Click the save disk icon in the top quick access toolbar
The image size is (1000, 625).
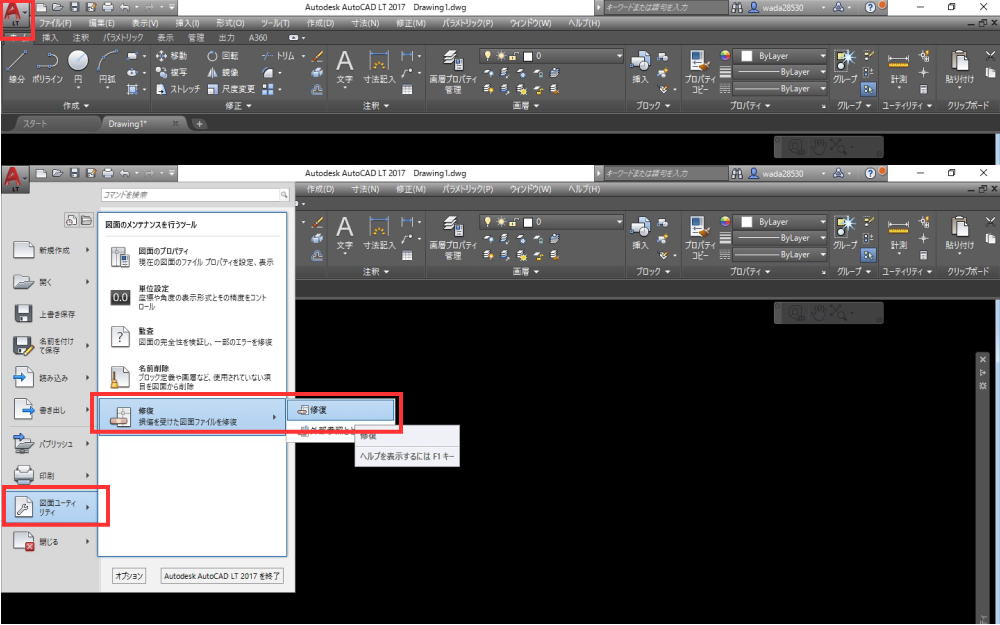tap(74, 8)
